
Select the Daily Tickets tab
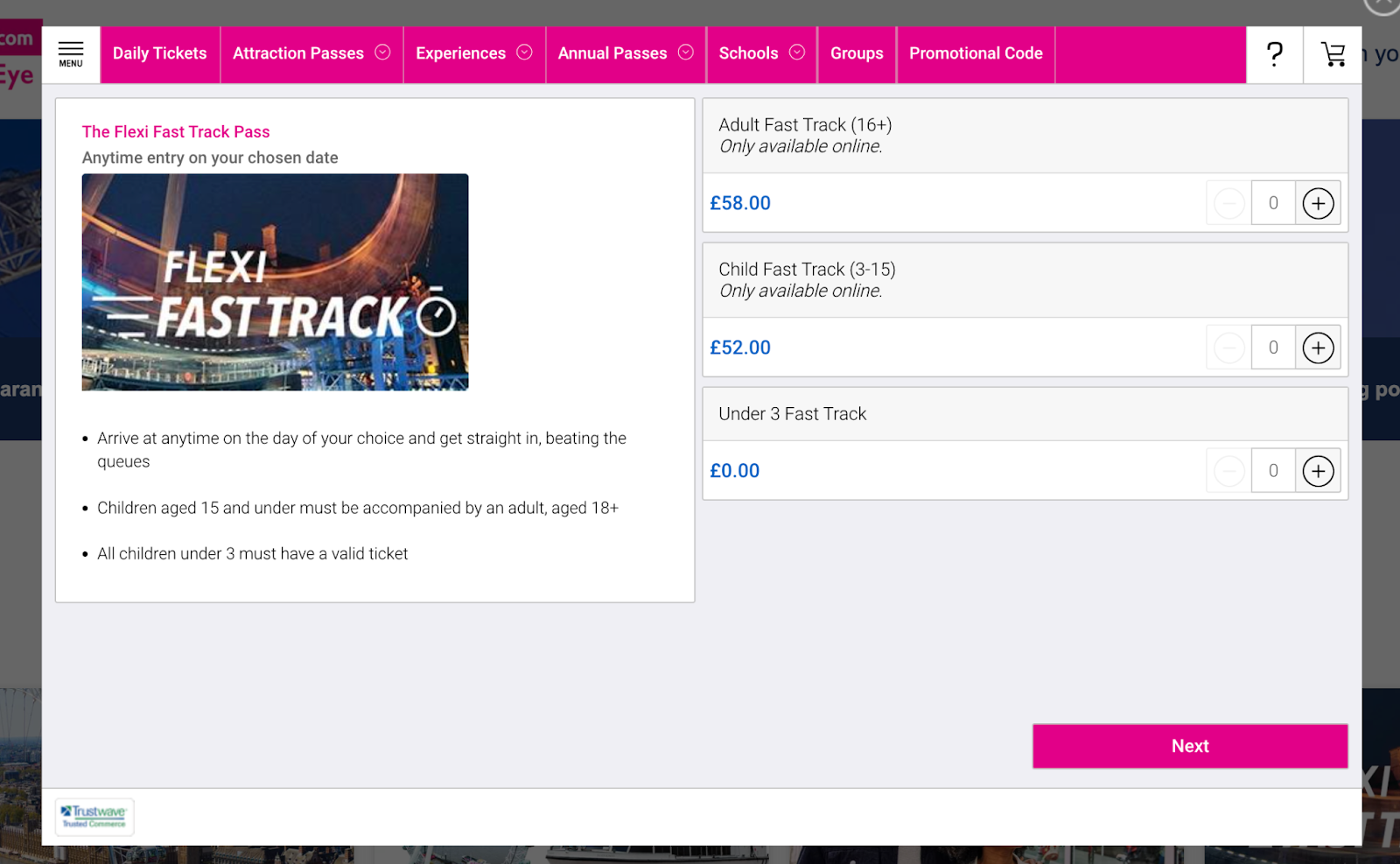click(x=160, y=53)
